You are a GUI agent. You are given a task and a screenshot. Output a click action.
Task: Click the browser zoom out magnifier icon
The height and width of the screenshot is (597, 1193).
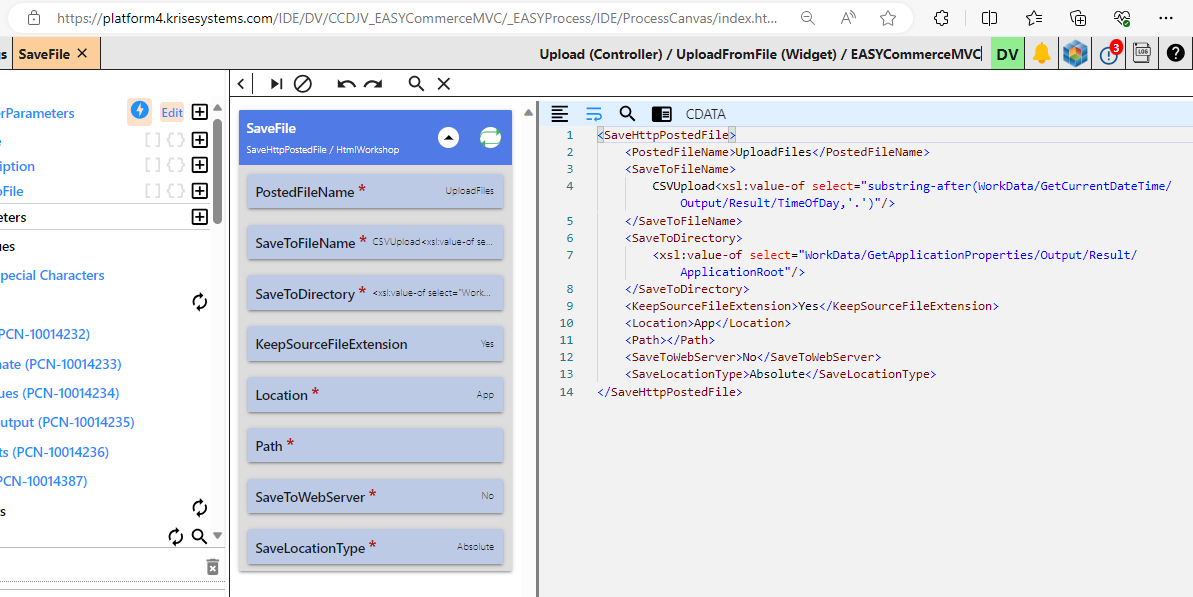(808, 18)
